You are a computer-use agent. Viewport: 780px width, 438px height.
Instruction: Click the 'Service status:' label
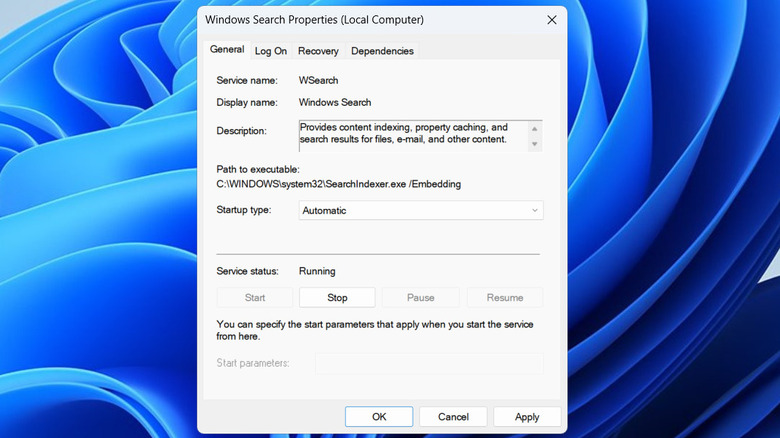[x=247, y=271]
